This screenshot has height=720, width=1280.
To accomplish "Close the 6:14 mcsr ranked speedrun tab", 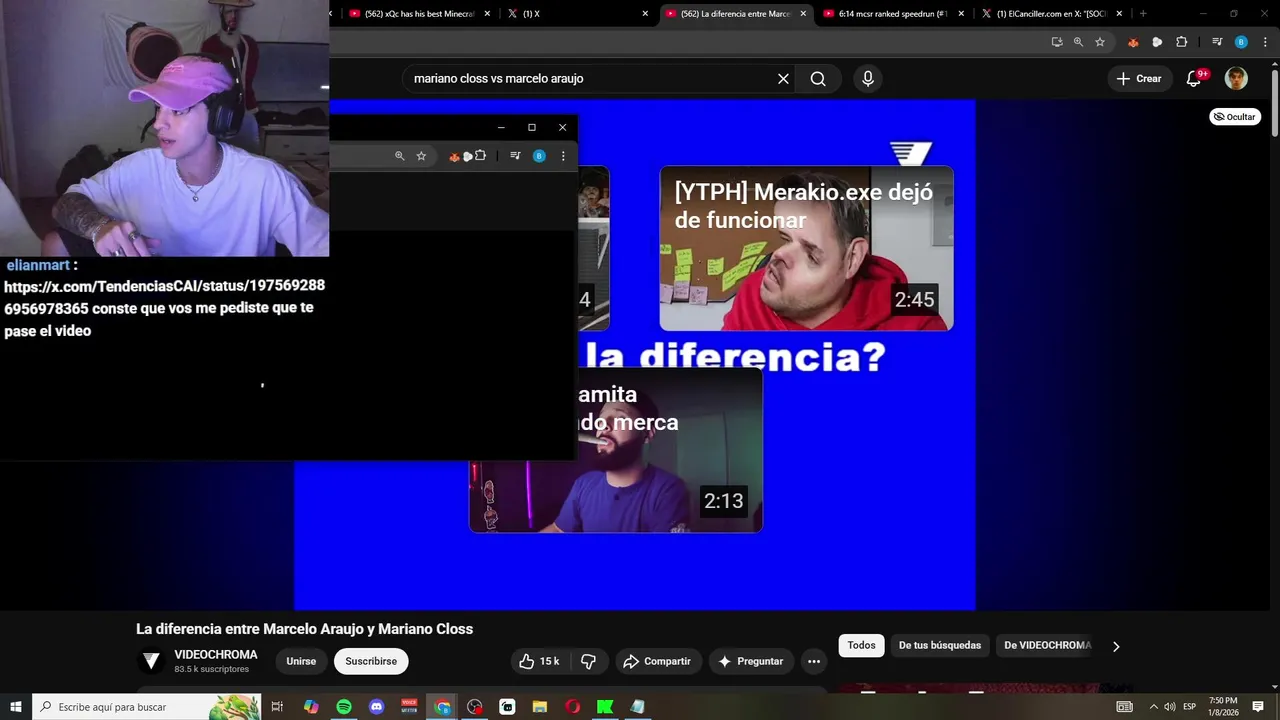I will [961, 14].
